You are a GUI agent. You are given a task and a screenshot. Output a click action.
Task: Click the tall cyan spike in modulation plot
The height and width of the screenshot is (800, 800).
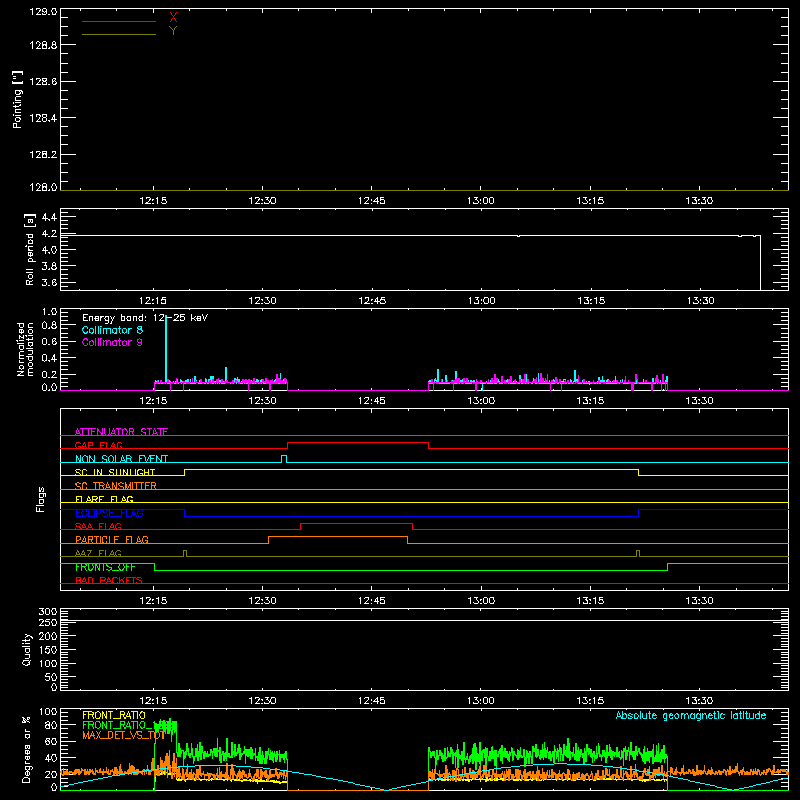(x=166, y=349)
